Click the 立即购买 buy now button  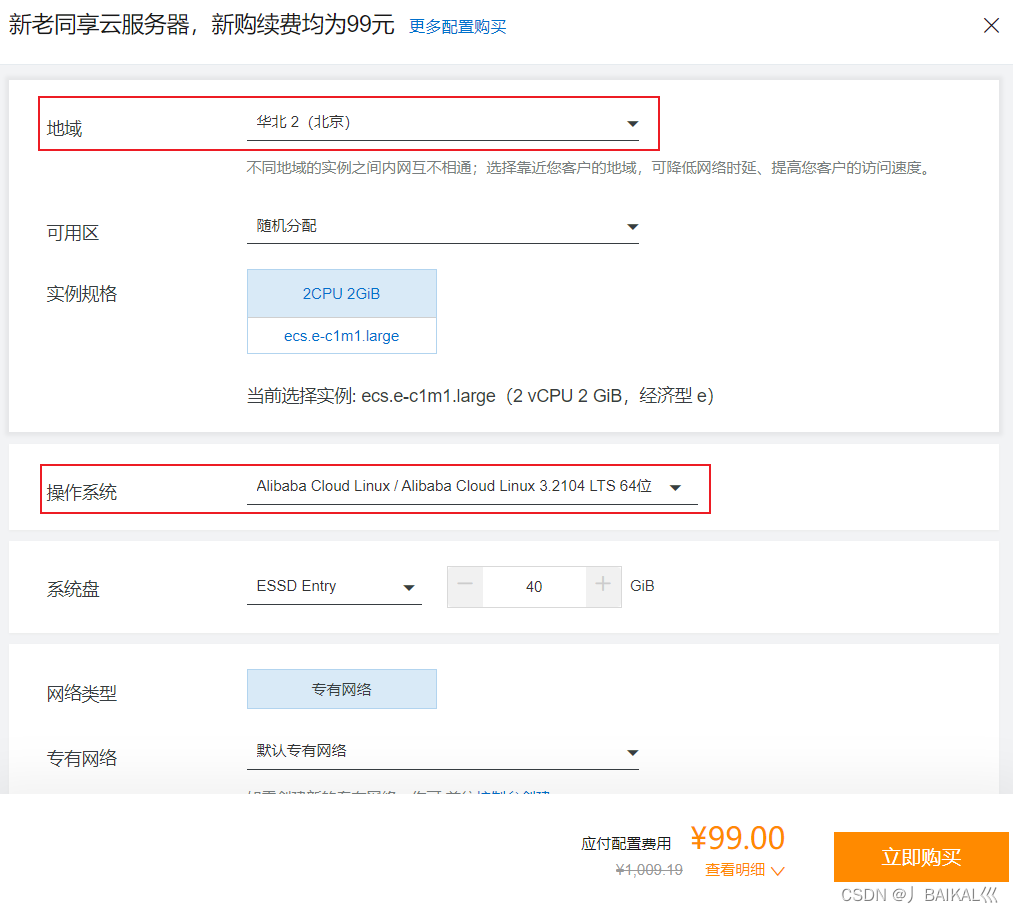point(921,857)
